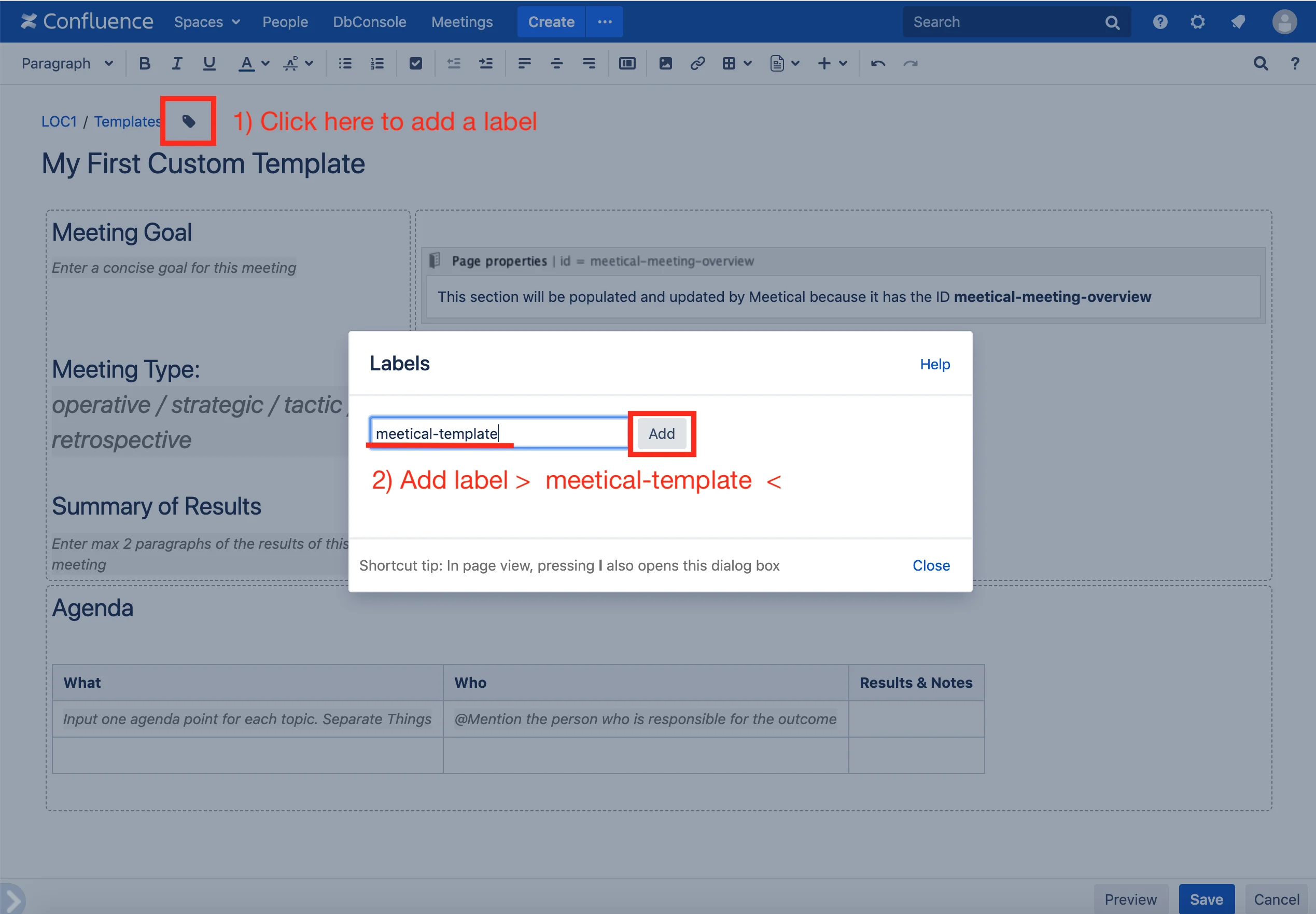Cancel editing the page

(1277, 899)
